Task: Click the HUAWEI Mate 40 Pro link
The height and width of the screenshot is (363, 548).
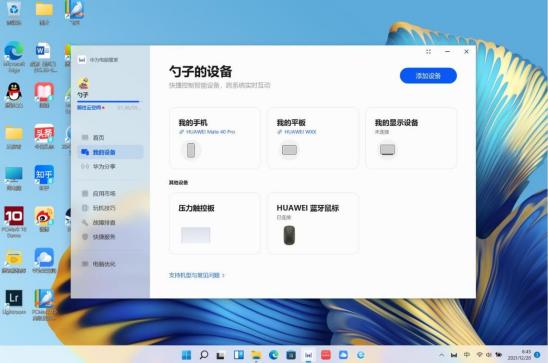Action: [210, 132]
